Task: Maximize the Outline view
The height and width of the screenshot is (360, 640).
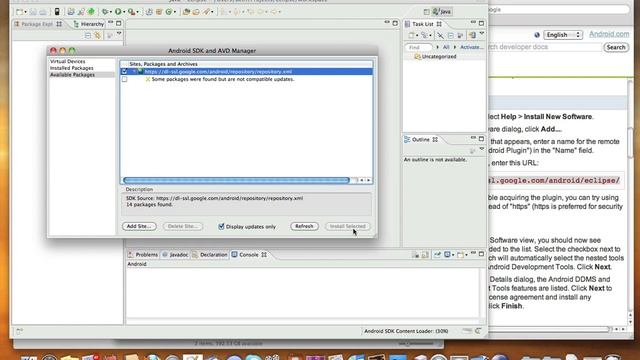Action: pyautogui.click(x=481, y=139)
